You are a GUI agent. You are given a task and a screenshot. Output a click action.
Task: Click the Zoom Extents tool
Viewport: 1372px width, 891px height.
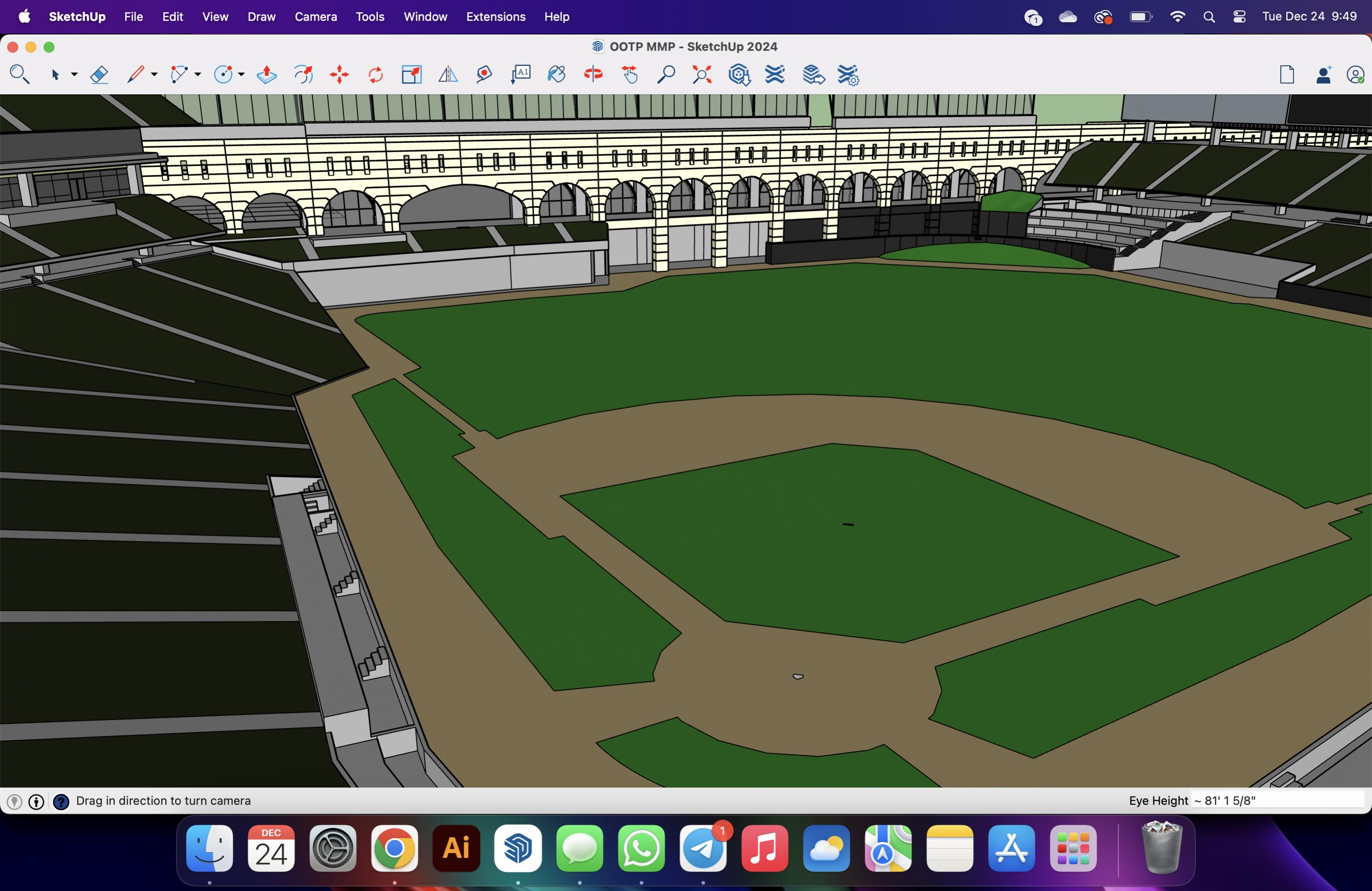pyautogui.click(x=702, y=74)
